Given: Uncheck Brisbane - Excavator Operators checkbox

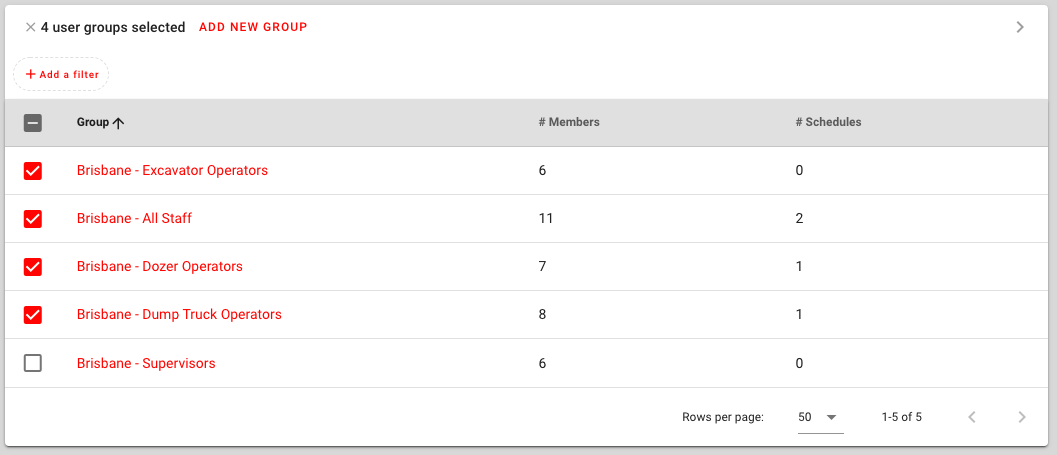Looking at the screenshot, I should coord(32,171).
